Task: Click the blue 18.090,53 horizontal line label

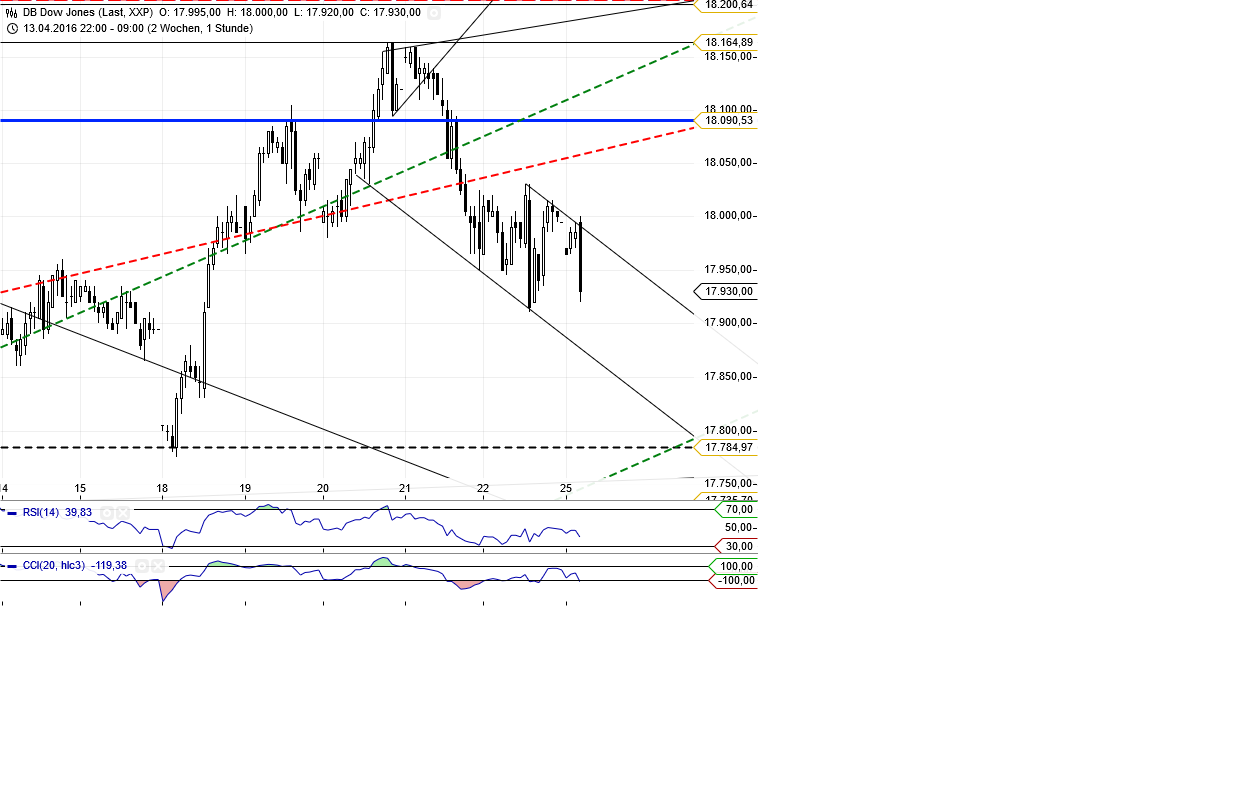Action: pyautogui.click(x=727, y=121)
